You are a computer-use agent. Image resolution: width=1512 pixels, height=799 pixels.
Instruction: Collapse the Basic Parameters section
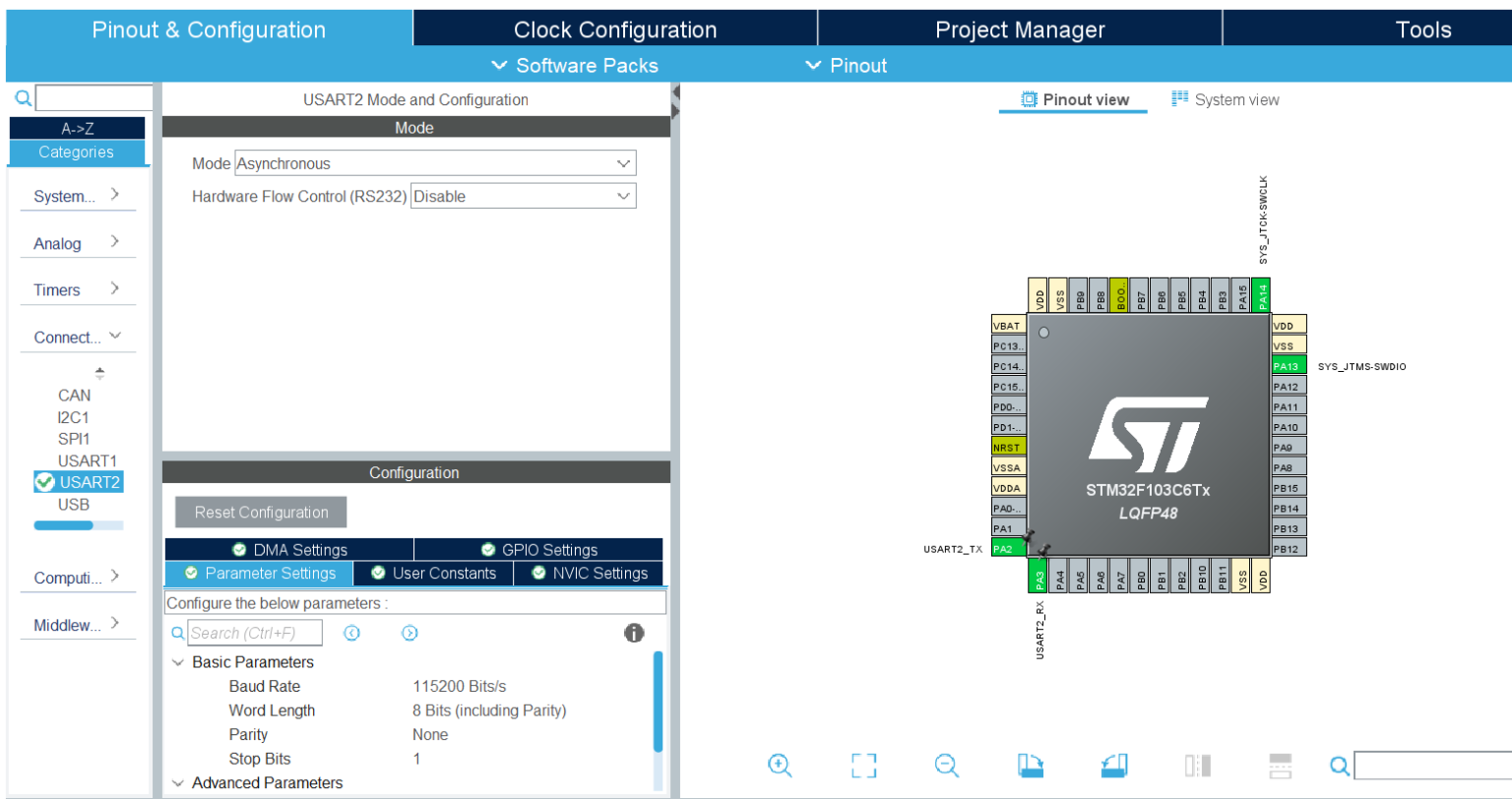coord(178,662)
